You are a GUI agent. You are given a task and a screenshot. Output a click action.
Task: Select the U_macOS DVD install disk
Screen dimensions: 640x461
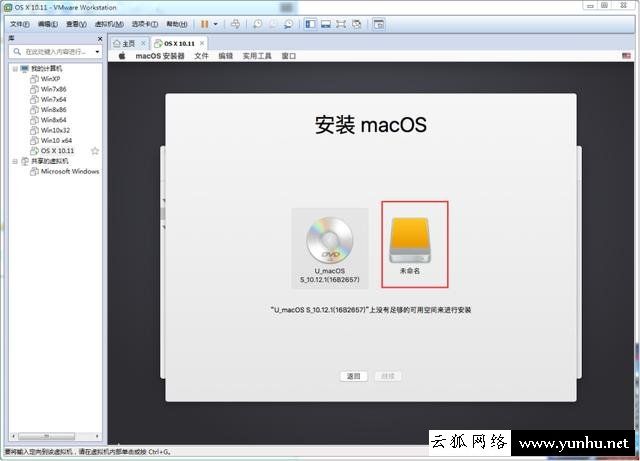click(x=330, y=248)
